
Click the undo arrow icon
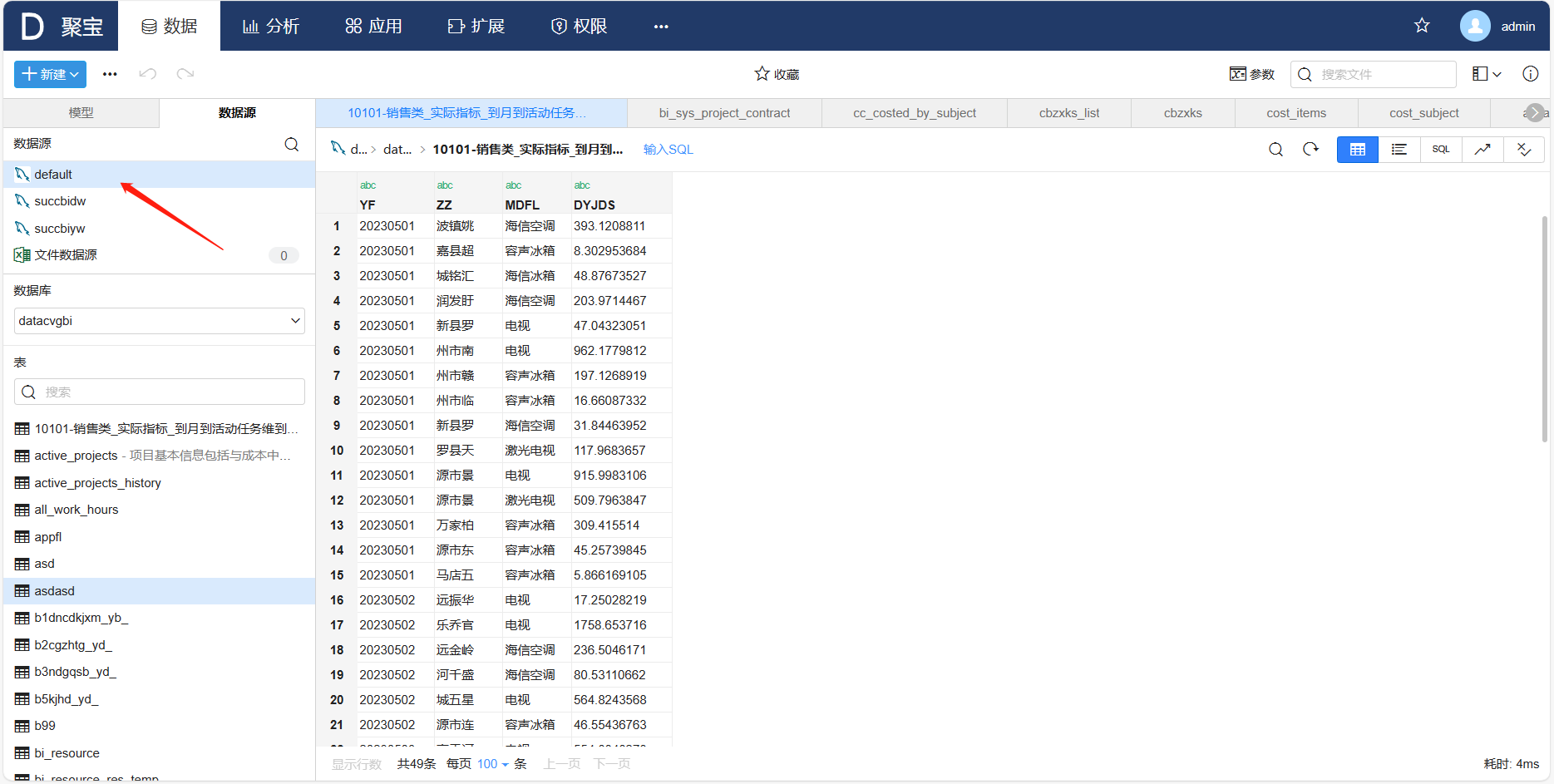pyautogui.click(x=148, y=74)
